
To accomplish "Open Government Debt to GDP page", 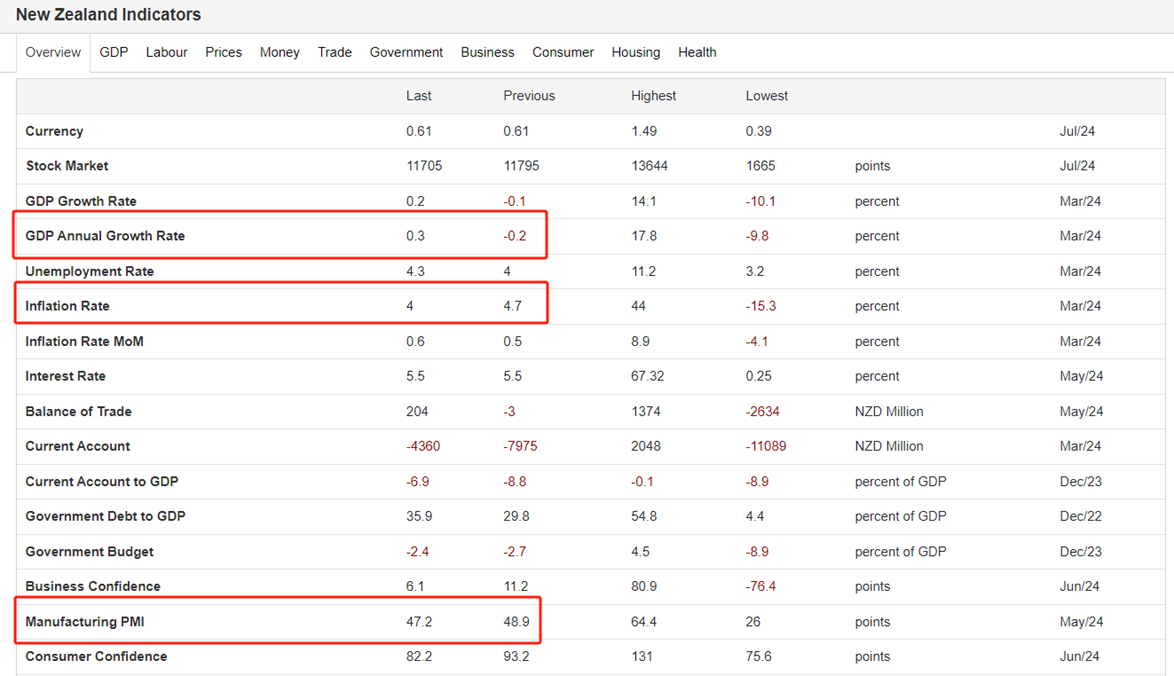I will pos(106,516).
